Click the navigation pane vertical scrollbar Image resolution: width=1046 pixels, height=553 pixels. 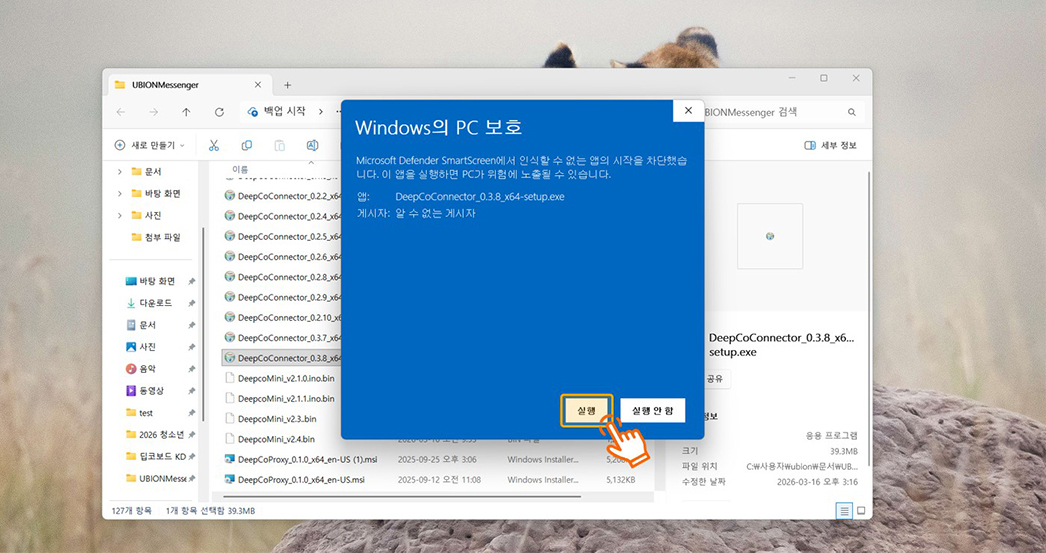pos(203,324)
